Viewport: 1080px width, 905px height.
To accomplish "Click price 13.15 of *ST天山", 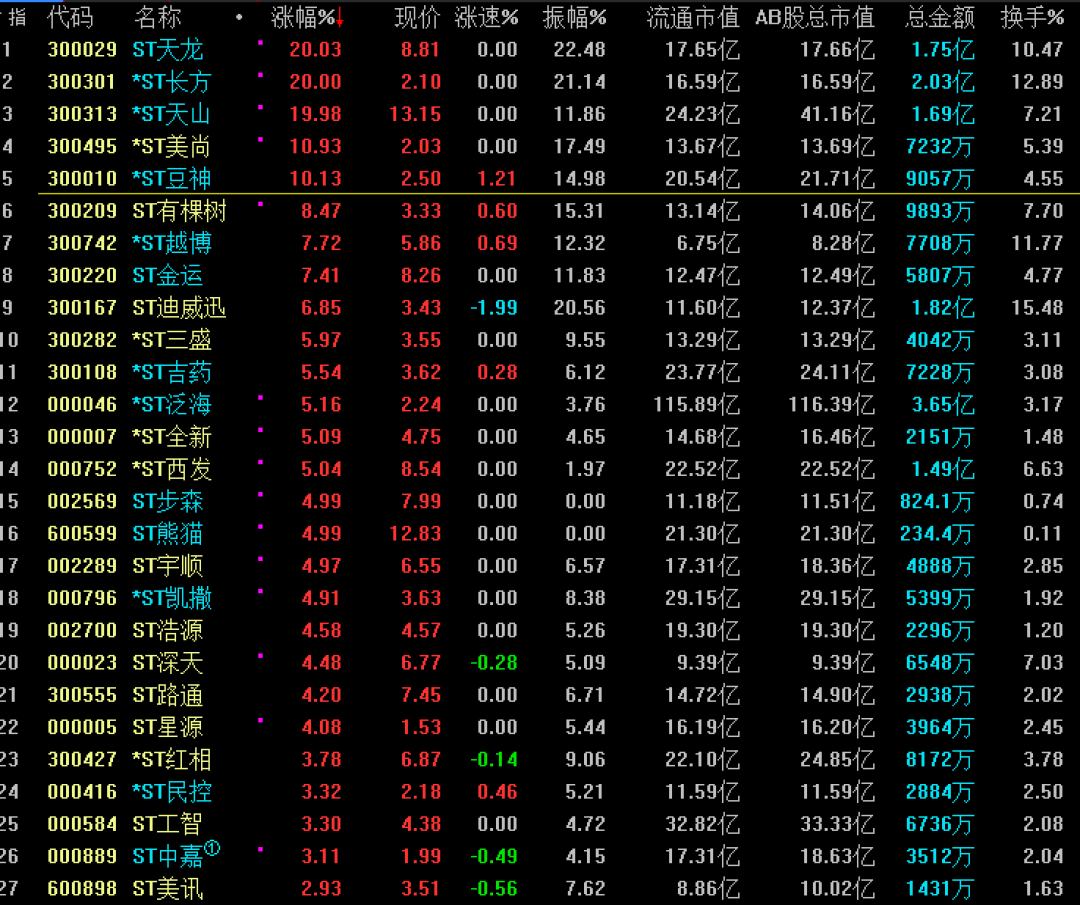I will (415, 114).
